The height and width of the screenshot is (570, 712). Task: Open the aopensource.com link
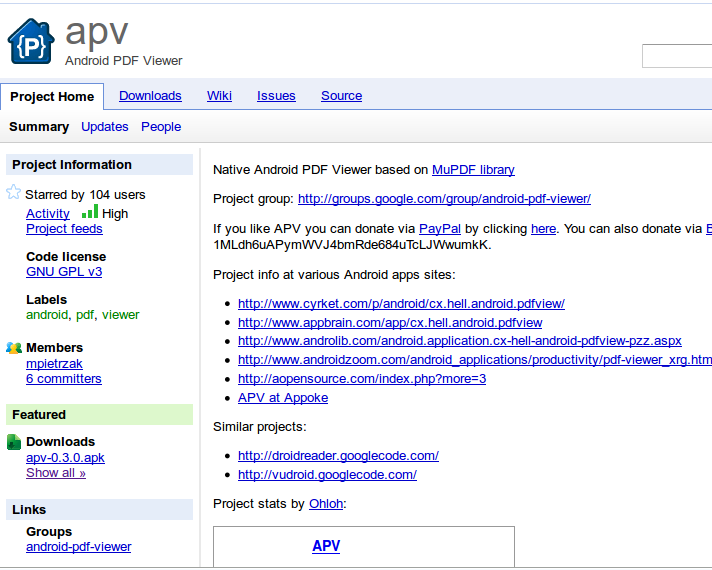[x=362, y=379]
